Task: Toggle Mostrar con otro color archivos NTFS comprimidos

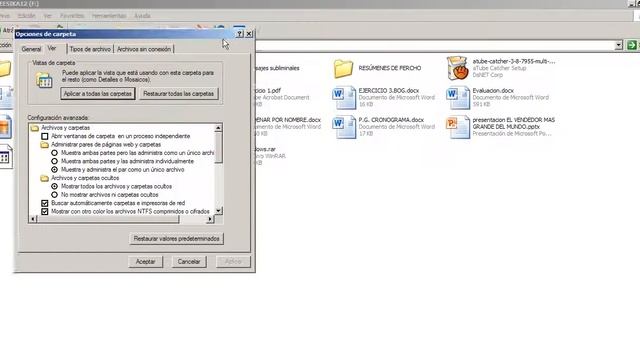Action: point(44,212)
